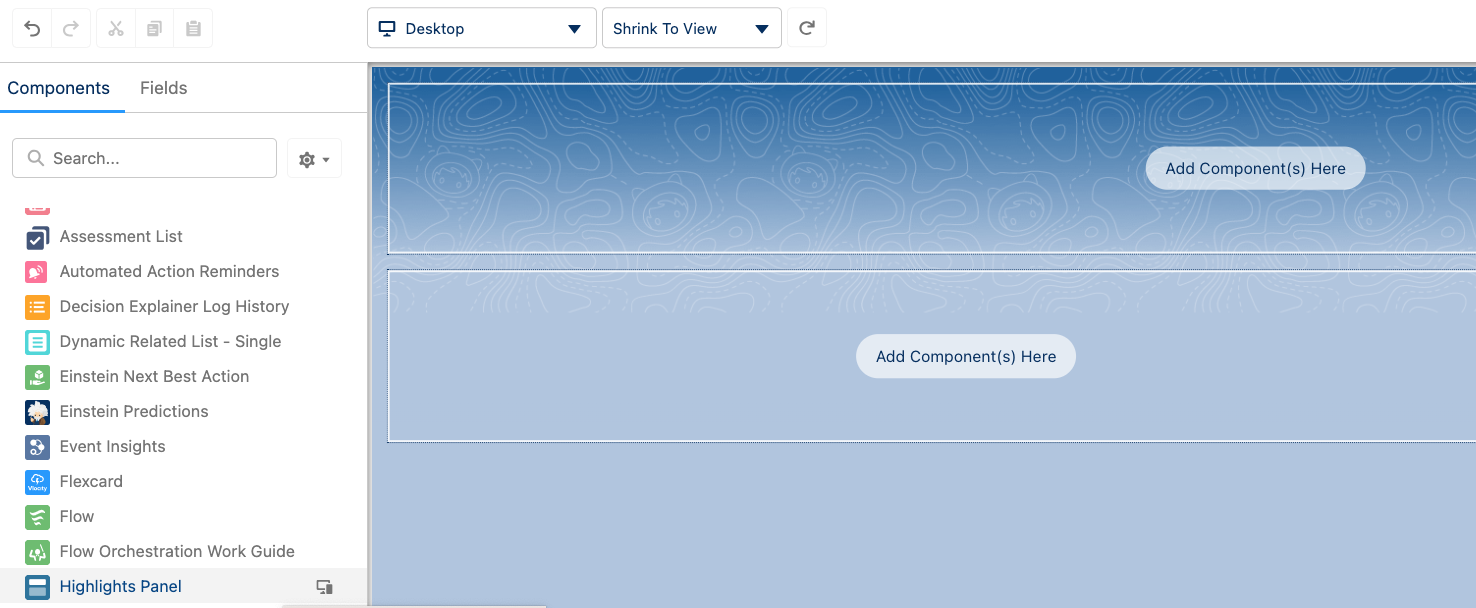
Task: Refresh the page canvas preview
Action: point(807,27)
